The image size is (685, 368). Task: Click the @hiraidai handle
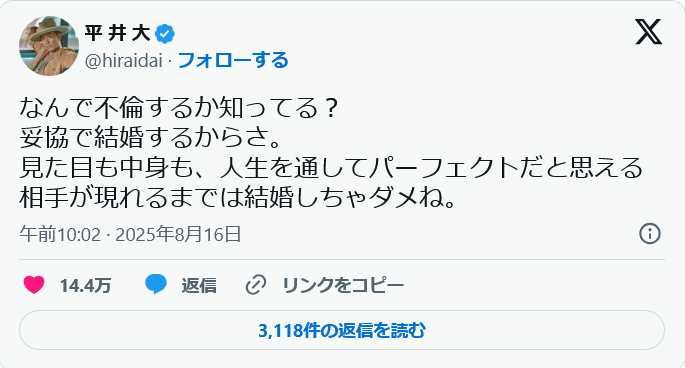pyautogui.click(x=124, y=61)
